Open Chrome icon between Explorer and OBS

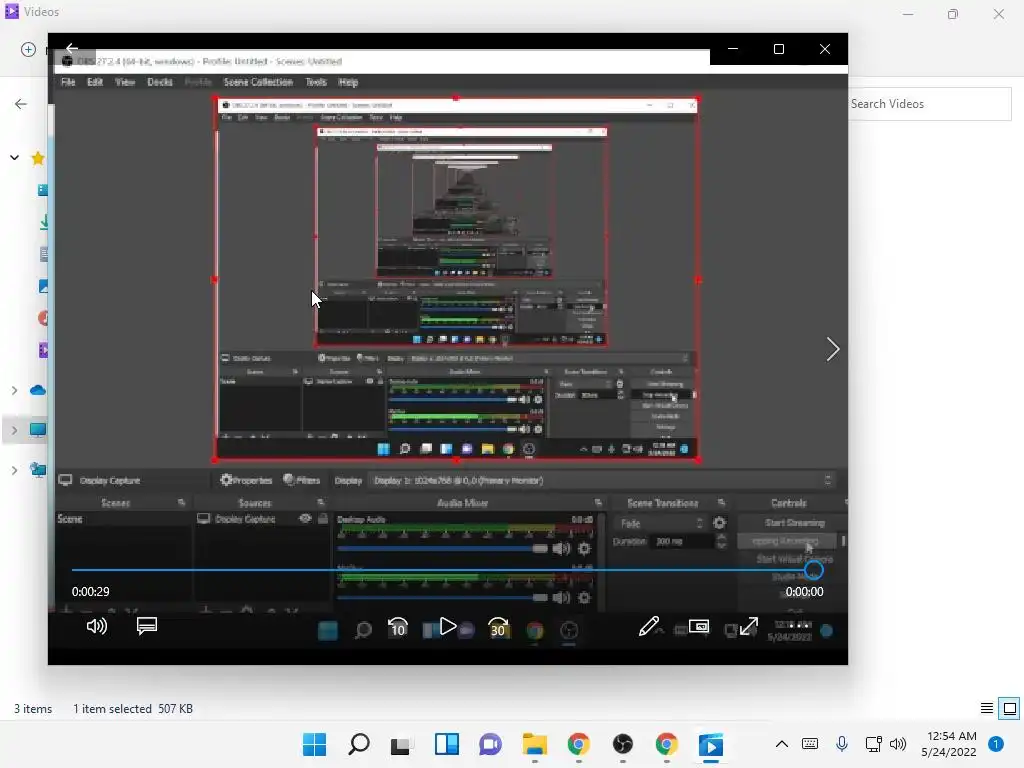[x=578, y=744]
